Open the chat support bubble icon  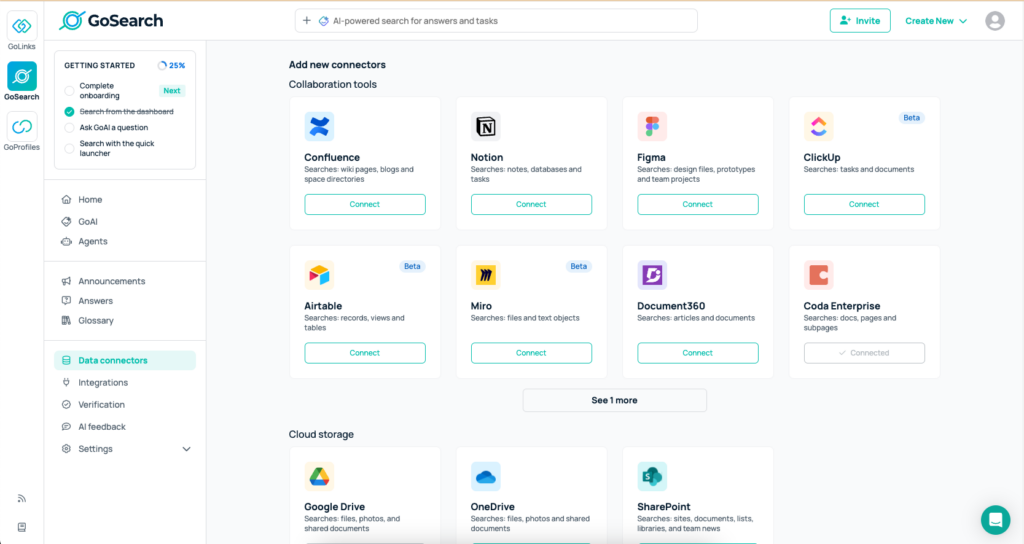click(995, 520)
